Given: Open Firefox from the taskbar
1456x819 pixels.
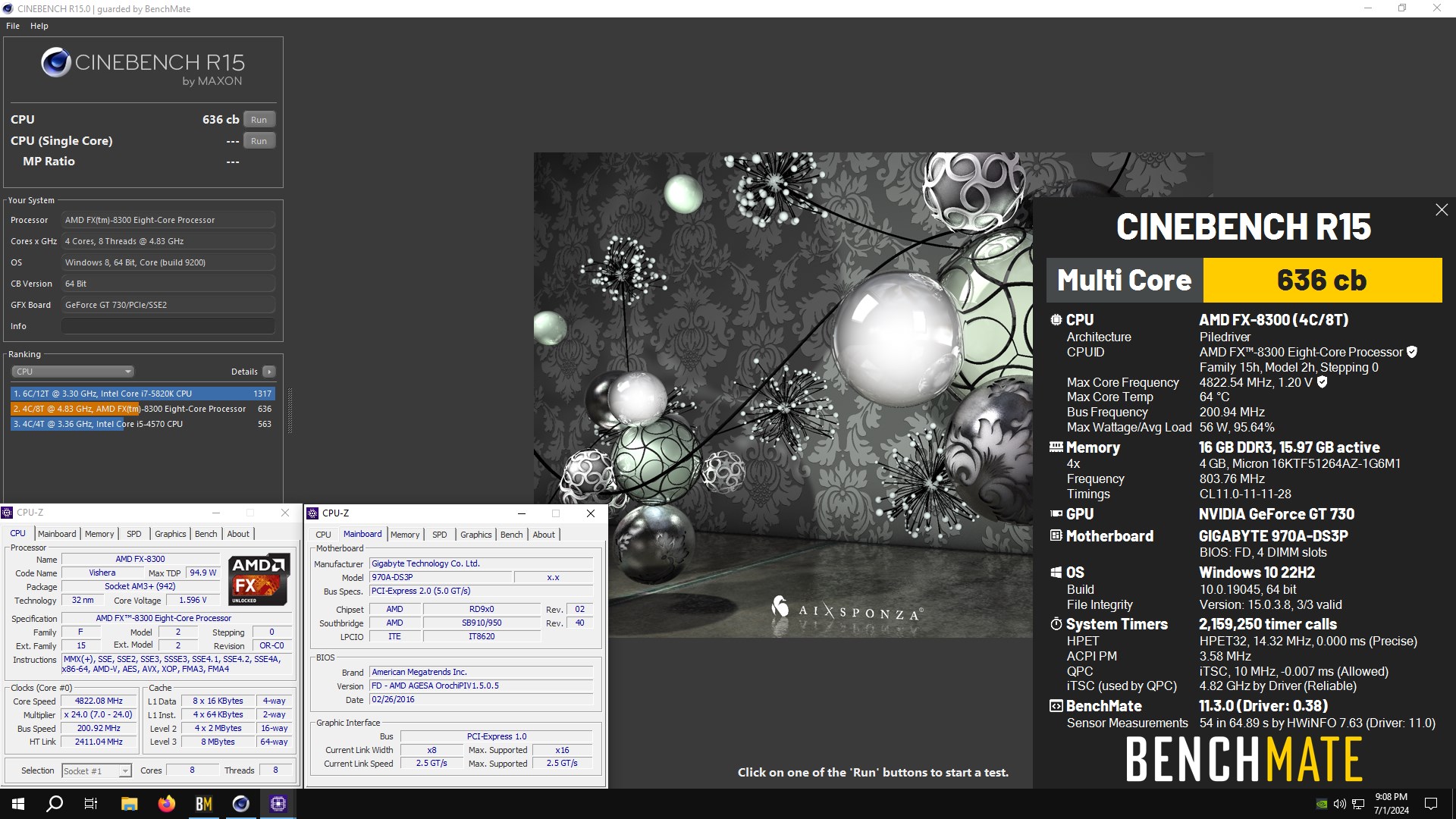Looking at the screenshot, I should tap(166, 804).
